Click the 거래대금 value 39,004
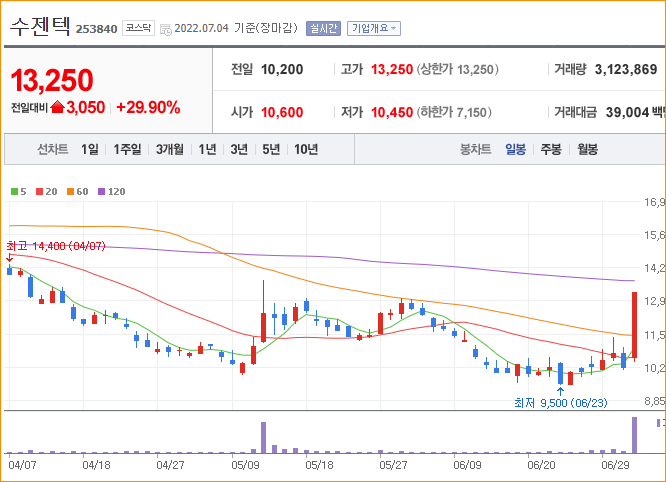The image size is (666, 482). (627, 112)
